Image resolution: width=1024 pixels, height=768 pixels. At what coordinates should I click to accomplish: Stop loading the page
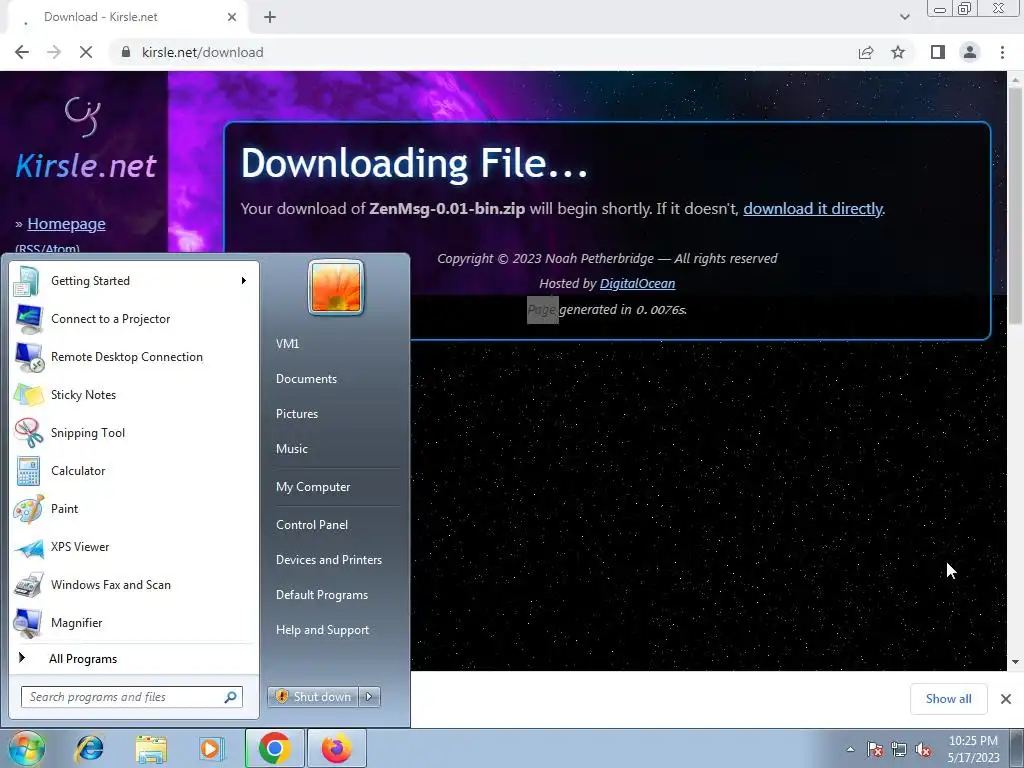pyautogui.click(x=86, y=52)
